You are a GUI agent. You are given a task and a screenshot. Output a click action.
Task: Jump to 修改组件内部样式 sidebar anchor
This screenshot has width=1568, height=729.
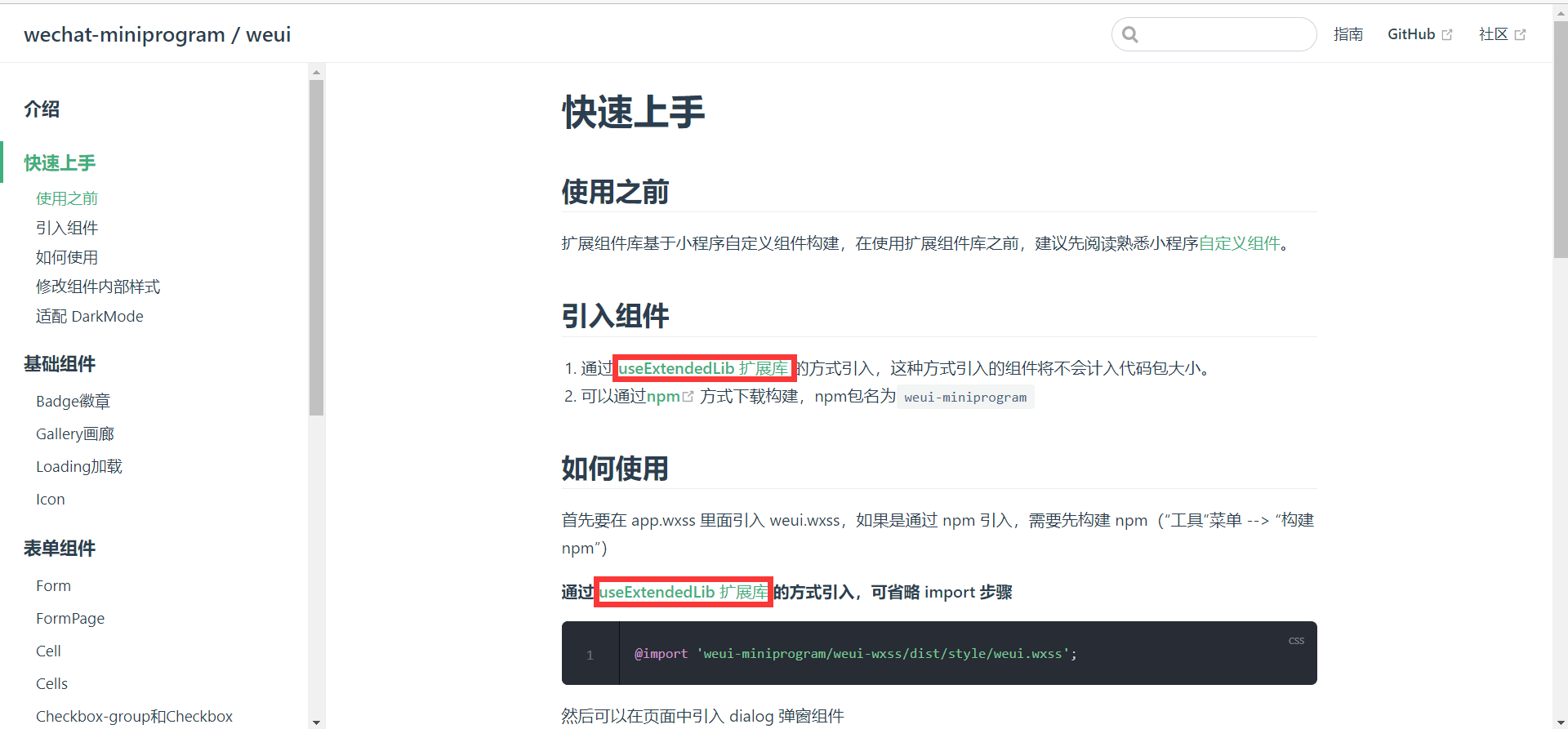[x=98, y=287]
